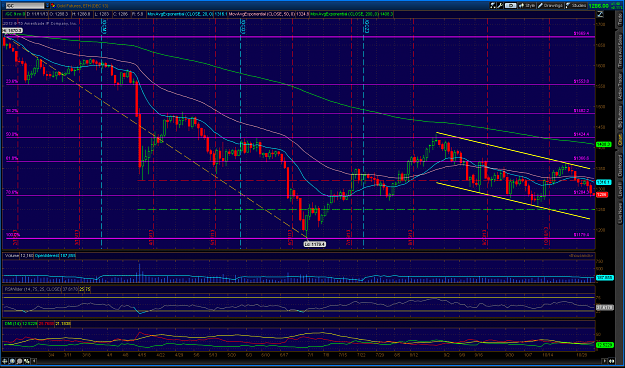
Task: Click the $1553.8 Fibonacci price label
Action: click(x=581, y=81)
